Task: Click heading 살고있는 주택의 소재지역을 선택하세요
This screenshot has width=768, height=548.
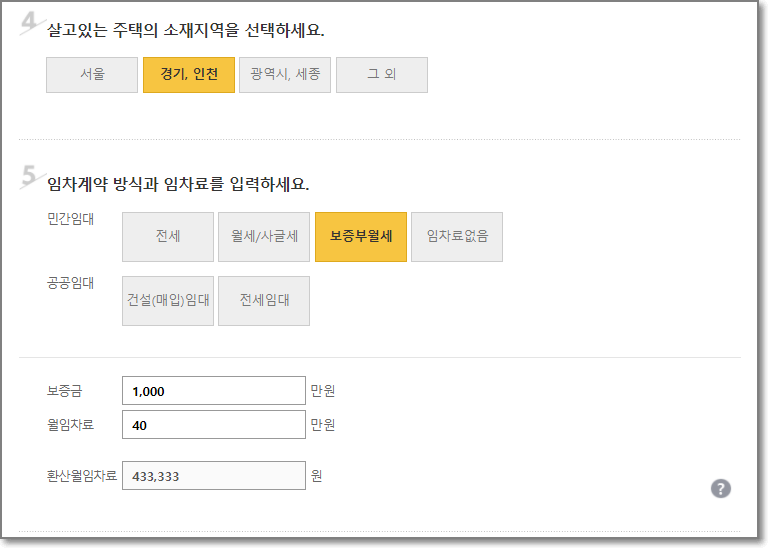Action: 186,30
